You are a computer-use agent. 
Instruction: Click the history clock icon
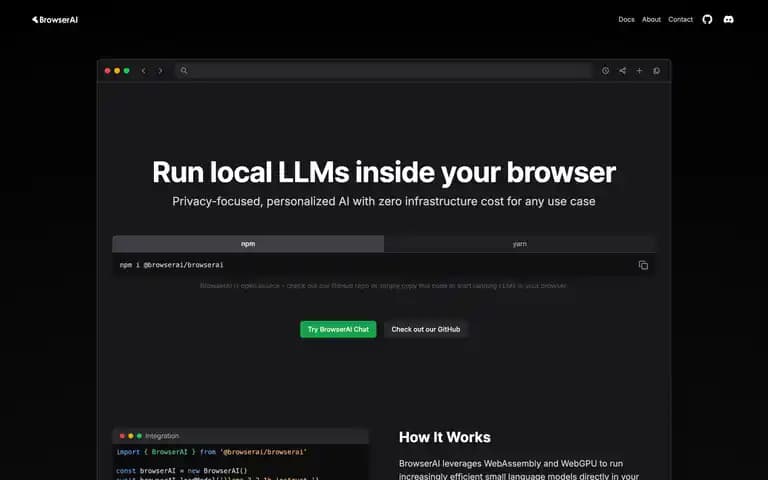605,71
